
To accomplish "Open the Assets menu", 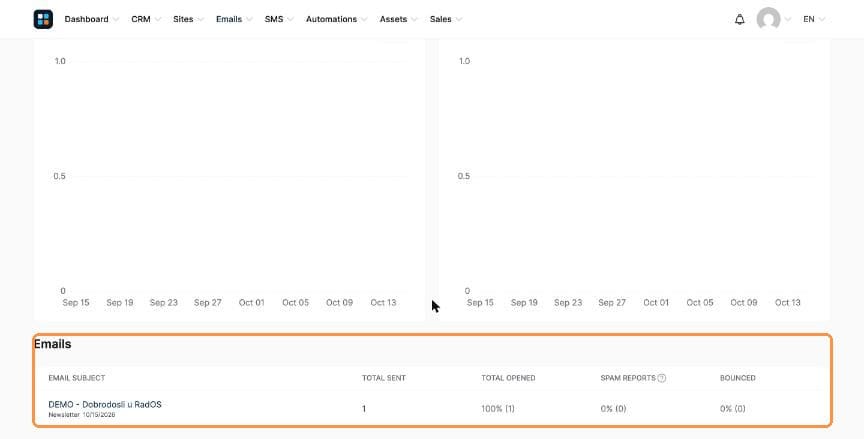I will click(393, 19).
